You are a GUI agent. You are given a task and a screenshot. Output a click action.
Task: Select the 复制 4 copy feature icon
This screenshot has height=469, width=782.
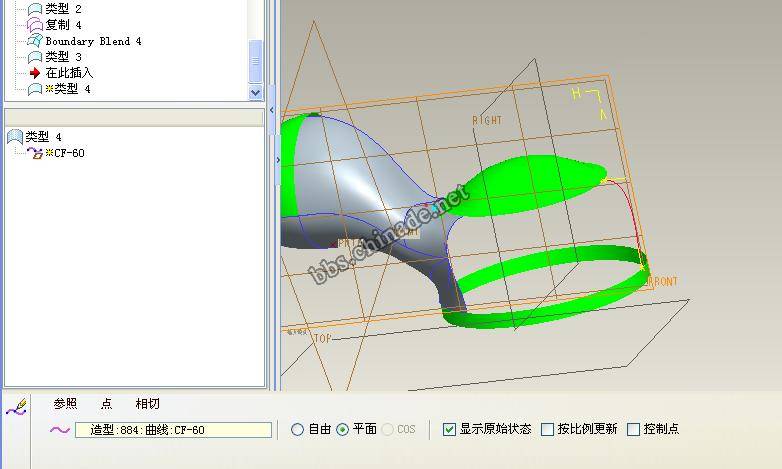[35, 24]
